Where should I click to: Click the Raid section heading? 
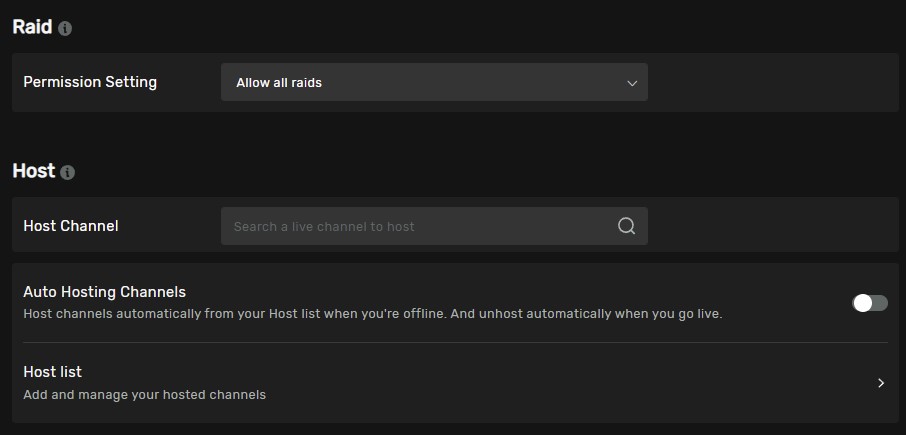(x=32, y=28)
